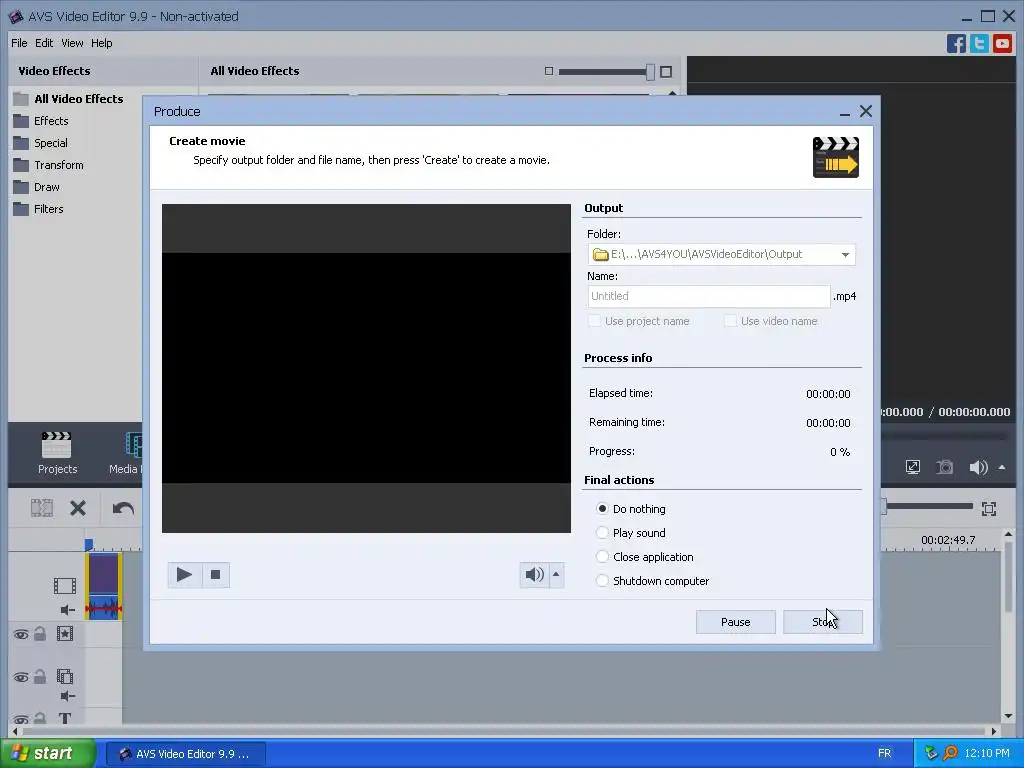The image size is (1024, 768).
Task: Click the large thumbnails size icon
Action: pyautogui.click(x=665, y=72)
